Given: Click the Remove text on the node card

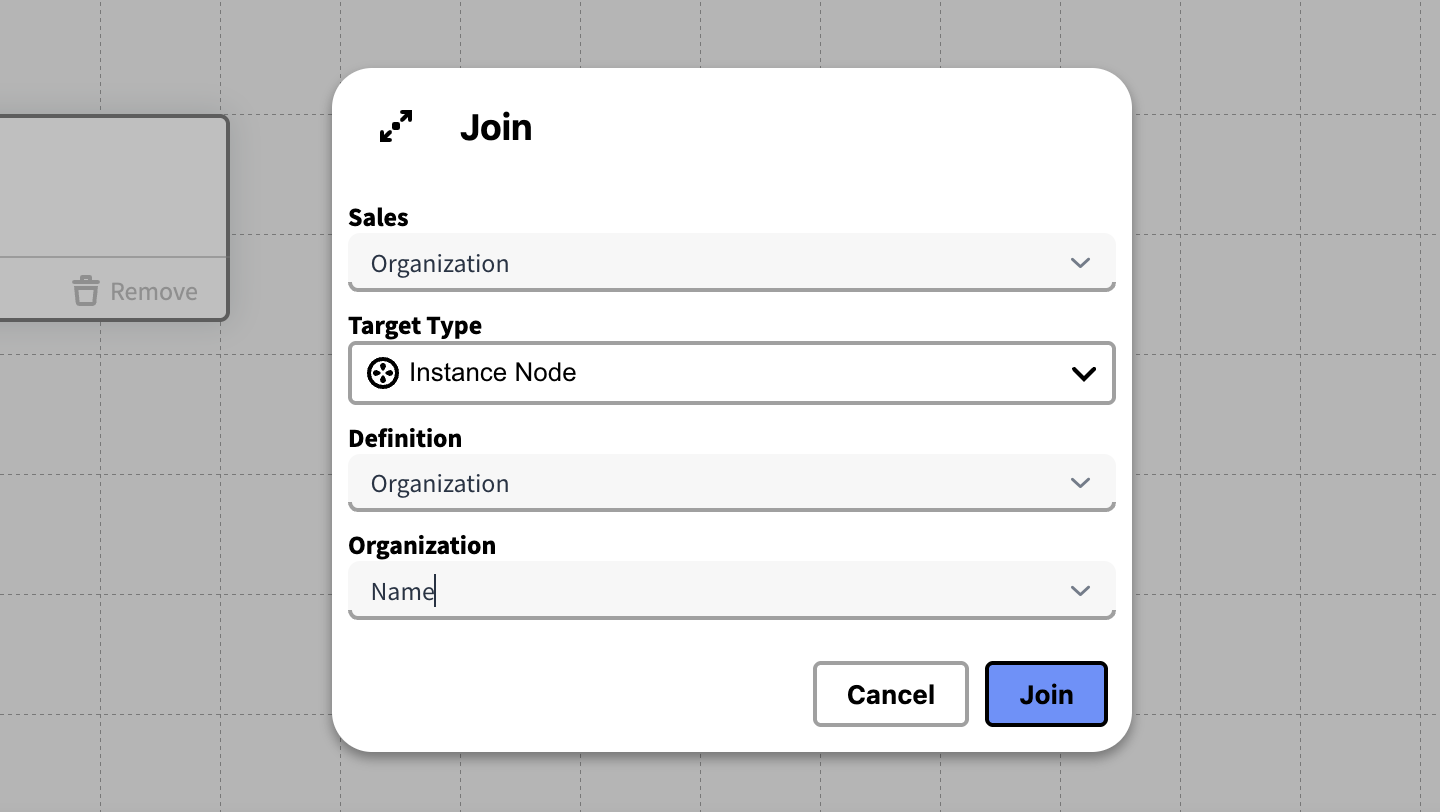Looking at the screenshot, I should point(154,292).
